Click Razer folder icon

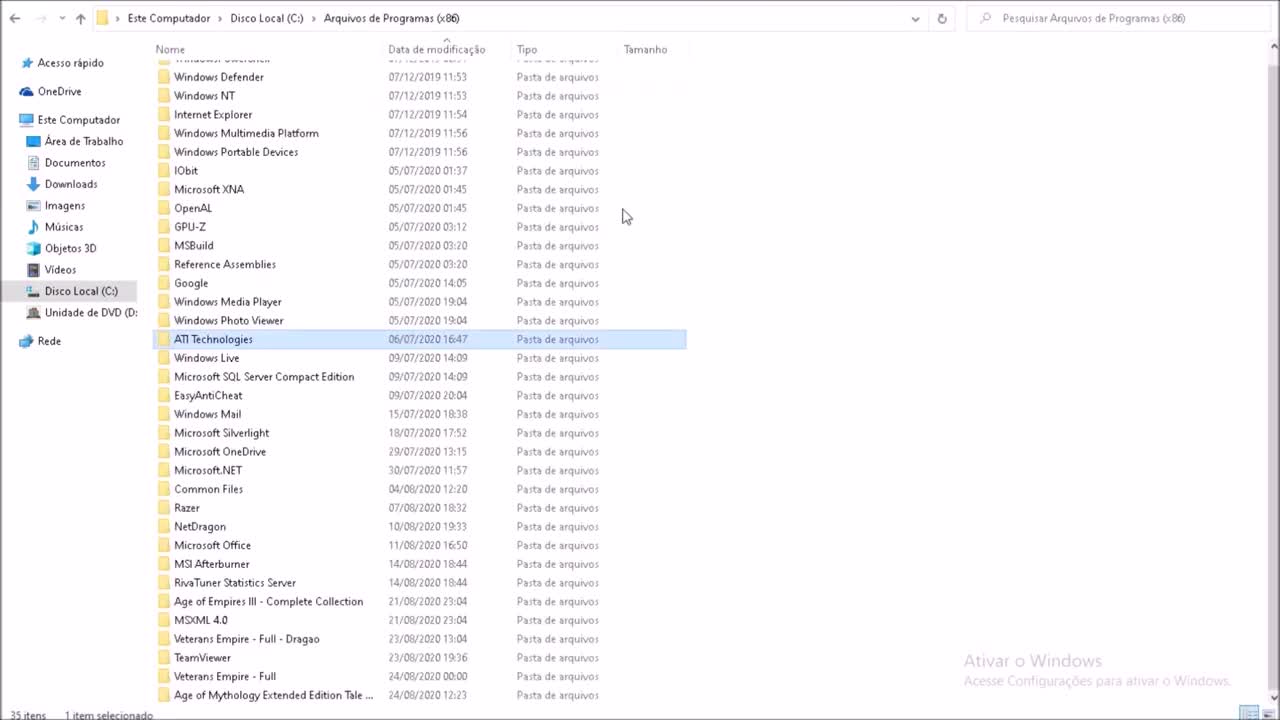(x=165, y=508)
